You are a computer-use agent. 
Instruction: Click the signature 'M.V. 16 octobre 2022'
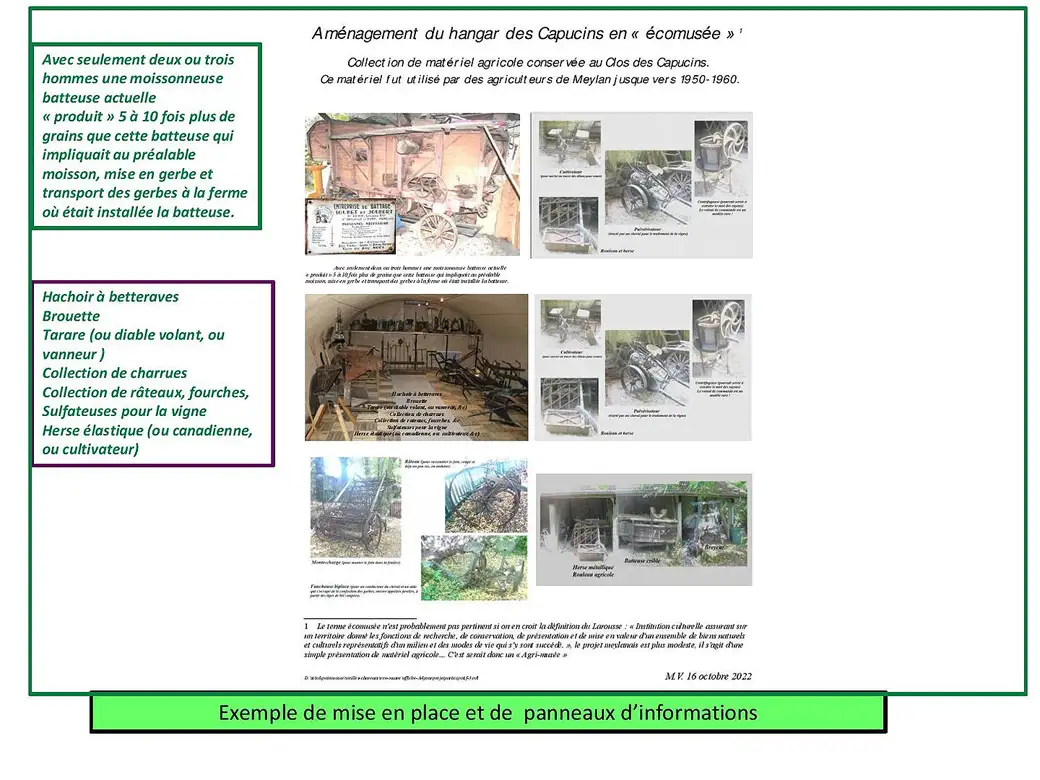click(708, 676)
